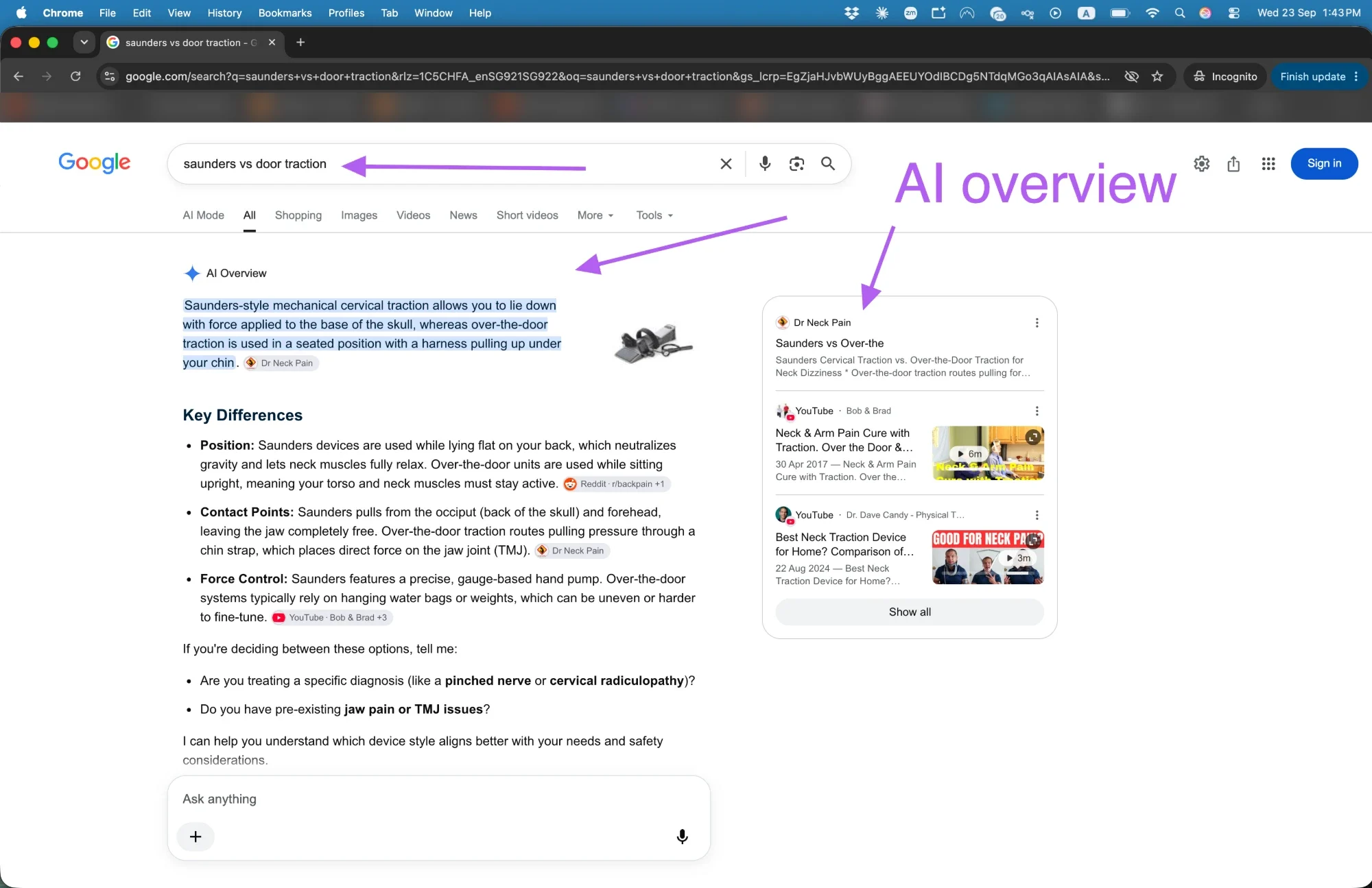Open the tab search chevron dropdown
This screenshot has height=888, width=1372.
point(84,43)
